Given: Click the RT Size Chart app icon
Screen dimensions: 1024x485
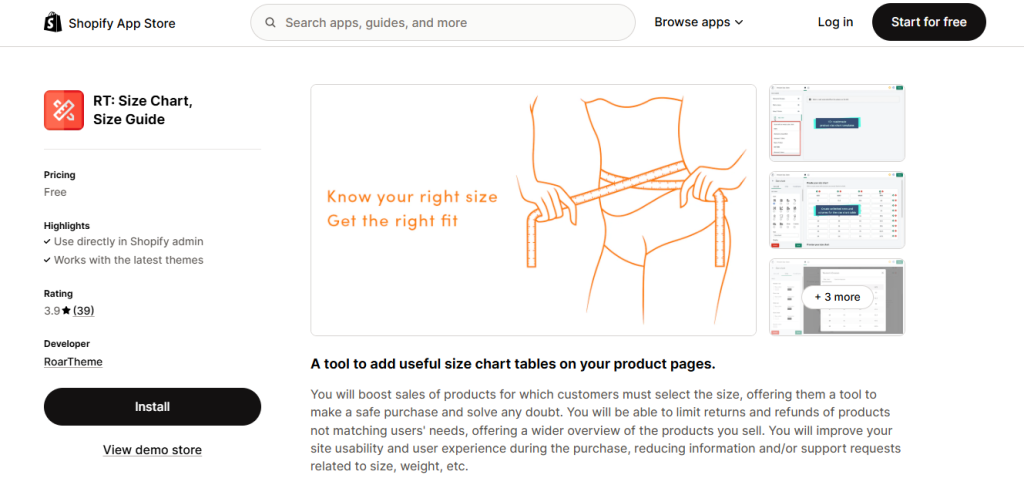Looking at the screenshot, I should click(x=64, y=110).
